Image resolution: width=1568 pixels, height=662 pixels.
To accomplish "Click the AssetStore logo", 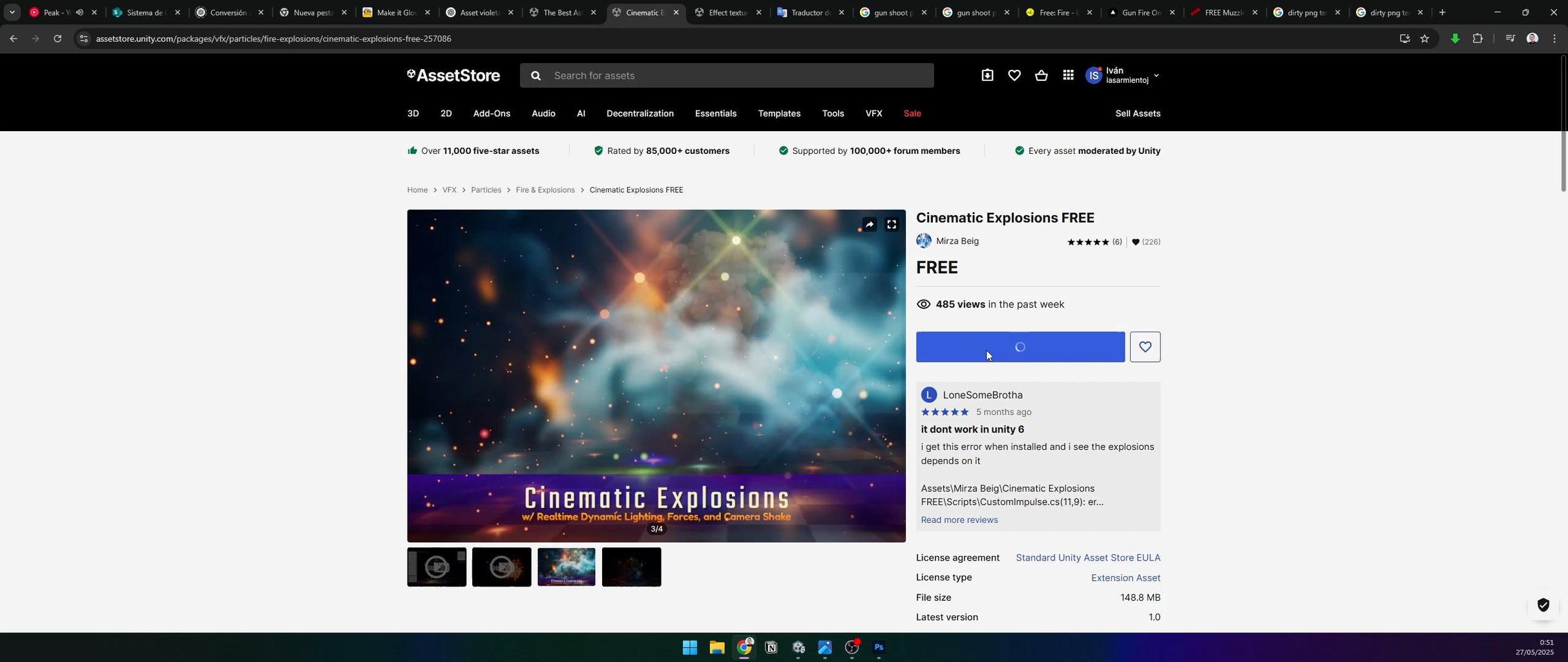I will [454, 76].
